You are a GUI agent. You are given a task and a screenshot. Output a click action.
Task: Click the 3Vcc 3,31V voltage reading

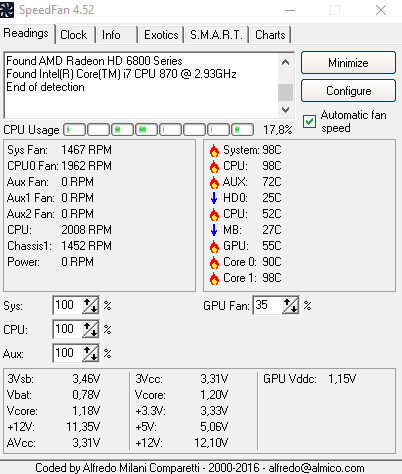[181, 379]
